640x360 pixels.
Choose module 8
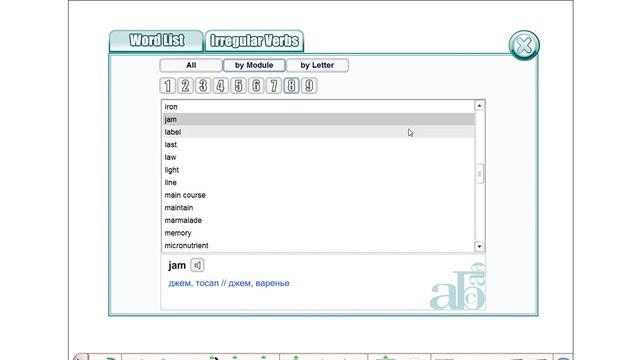click(x=291, y=86)
